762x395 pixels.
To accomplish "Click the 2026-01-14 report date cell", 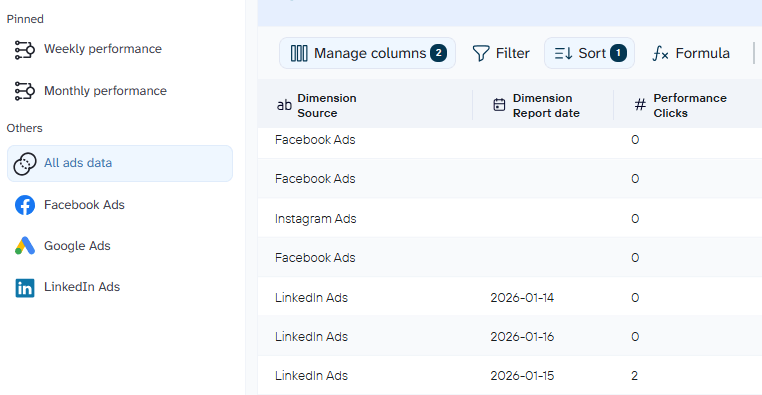I will tap(522, 297).
